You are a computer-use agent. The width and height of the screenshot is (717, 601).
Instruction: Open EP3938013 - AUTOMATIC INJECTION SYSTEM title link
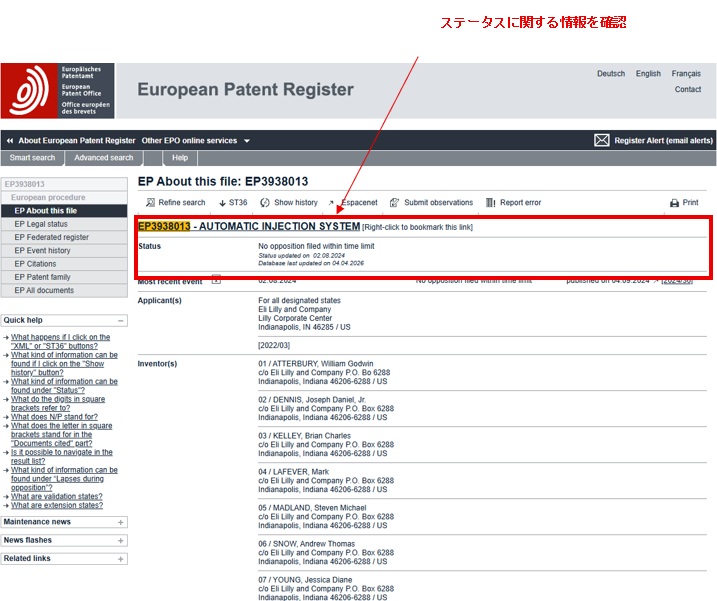coord(249,226)
